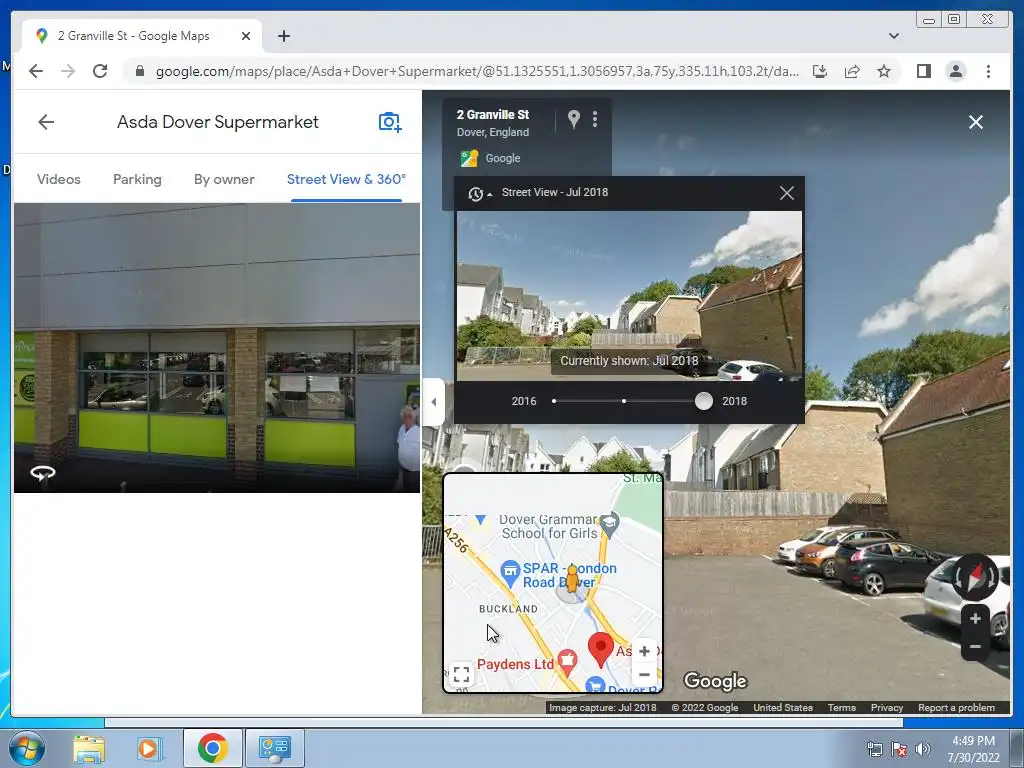Click the United States link in footer
The height and width of the screenshot is (768, 1024).
[783, 707]
